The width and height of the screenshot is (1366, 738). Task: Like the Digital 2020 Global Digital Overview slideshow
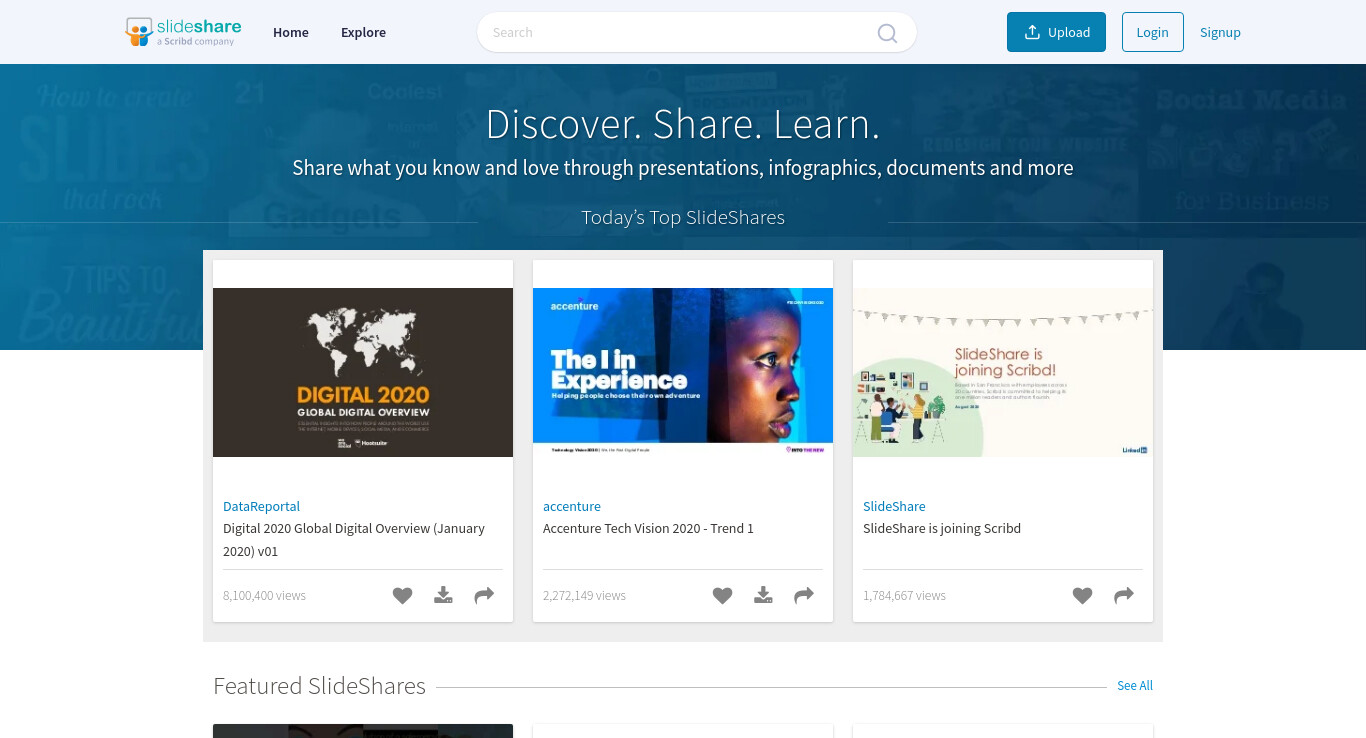402,596
